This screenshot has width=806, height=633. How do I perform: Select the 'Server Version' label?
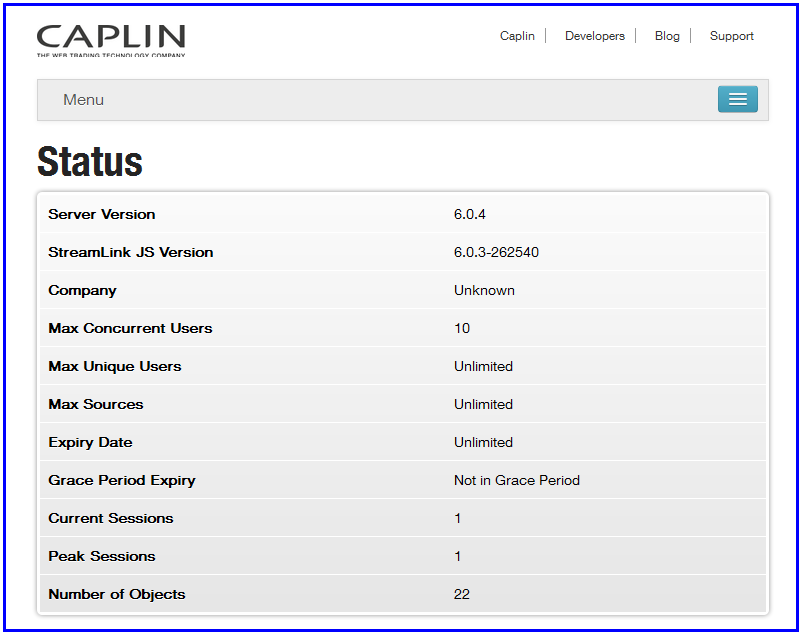coord(101,214)
